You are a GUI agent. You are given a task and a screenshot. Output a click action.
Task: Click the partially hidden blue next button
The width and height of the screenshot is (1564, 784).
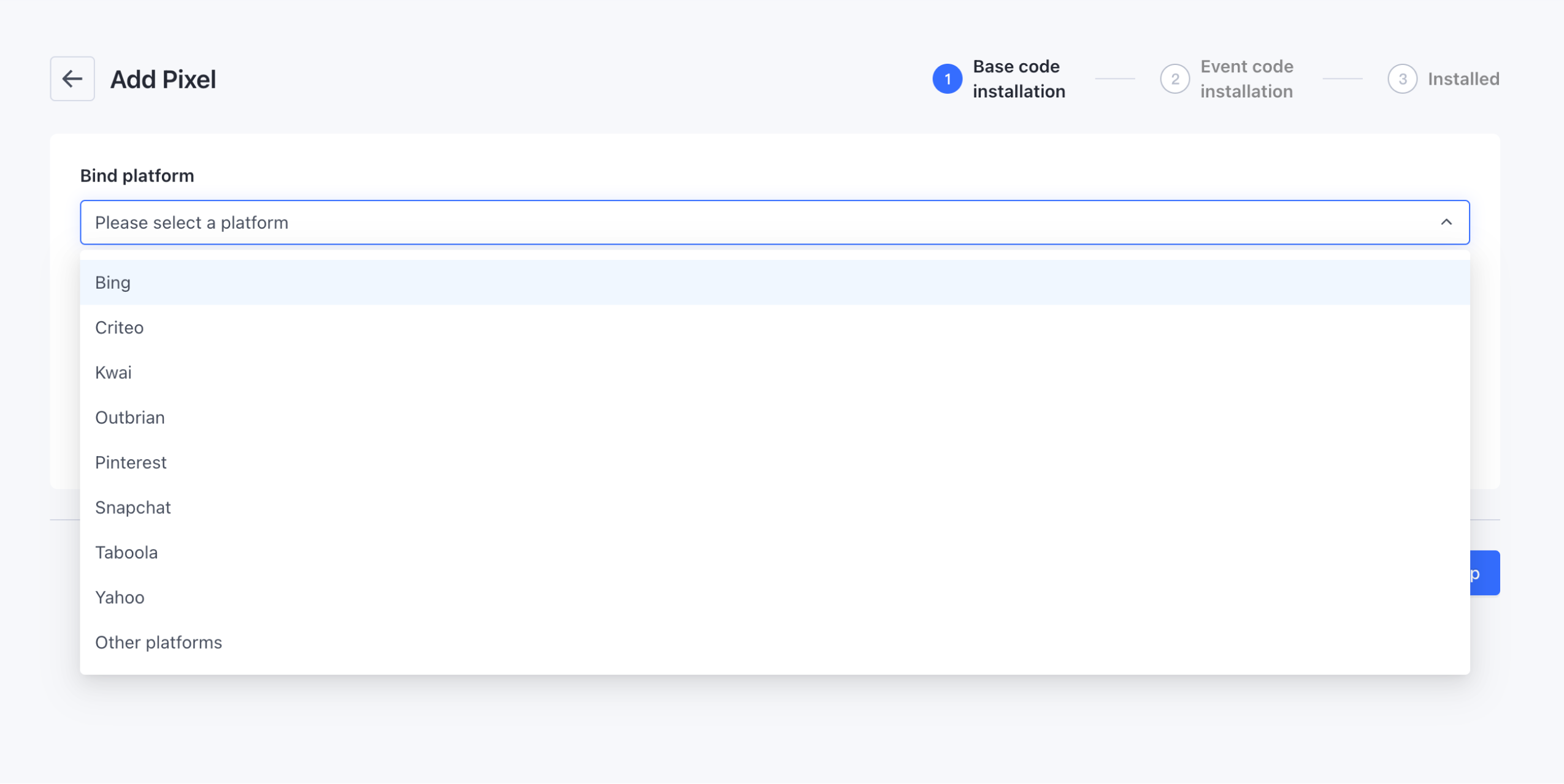[x=1485, y=573]
